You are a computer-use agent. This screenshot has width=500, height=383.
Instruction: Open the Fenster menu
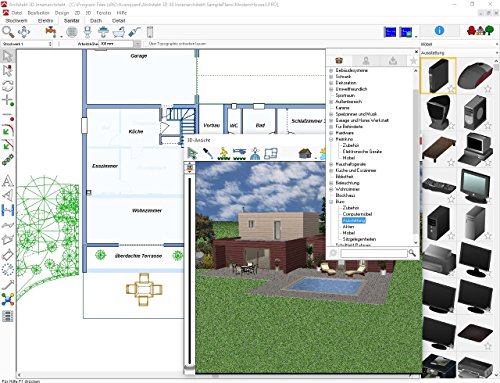pos(104,13)
